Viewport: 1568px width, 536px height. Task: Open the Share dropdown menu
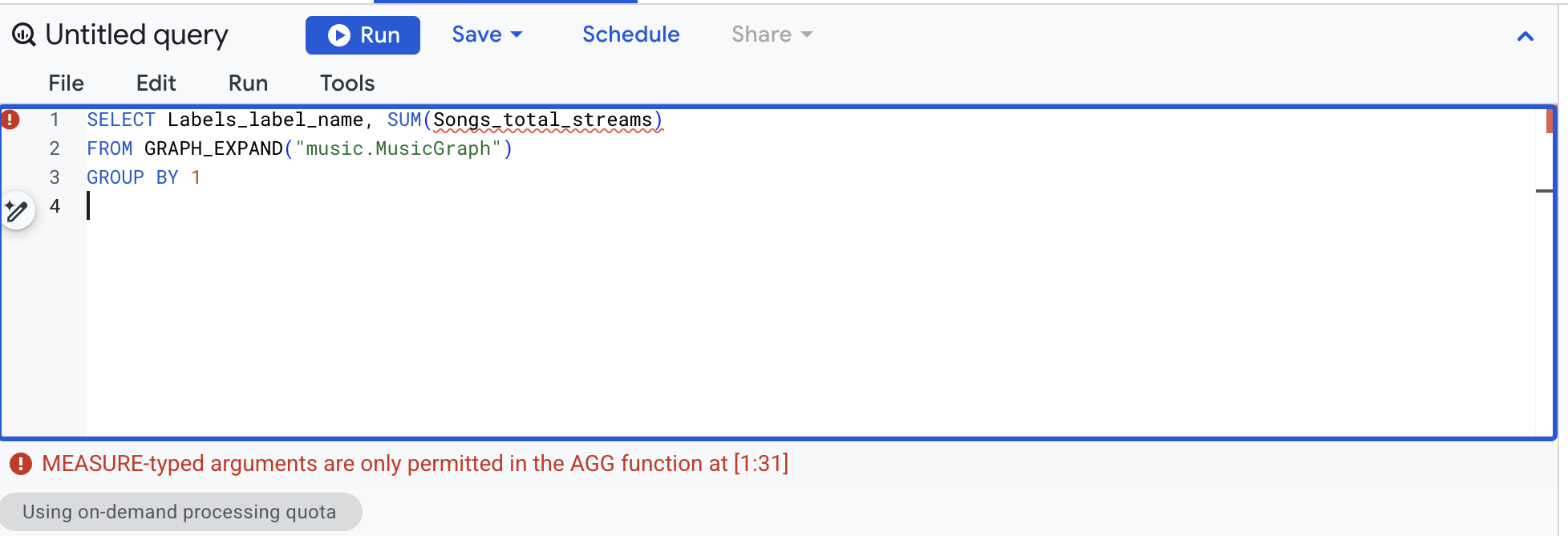click(x=772, y=35)
